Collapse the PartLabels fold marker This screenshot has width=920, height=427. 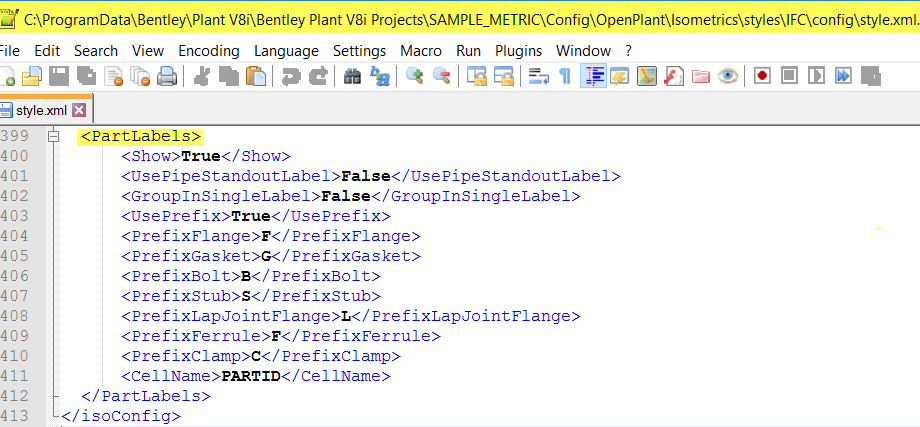(x=54, y=137)
